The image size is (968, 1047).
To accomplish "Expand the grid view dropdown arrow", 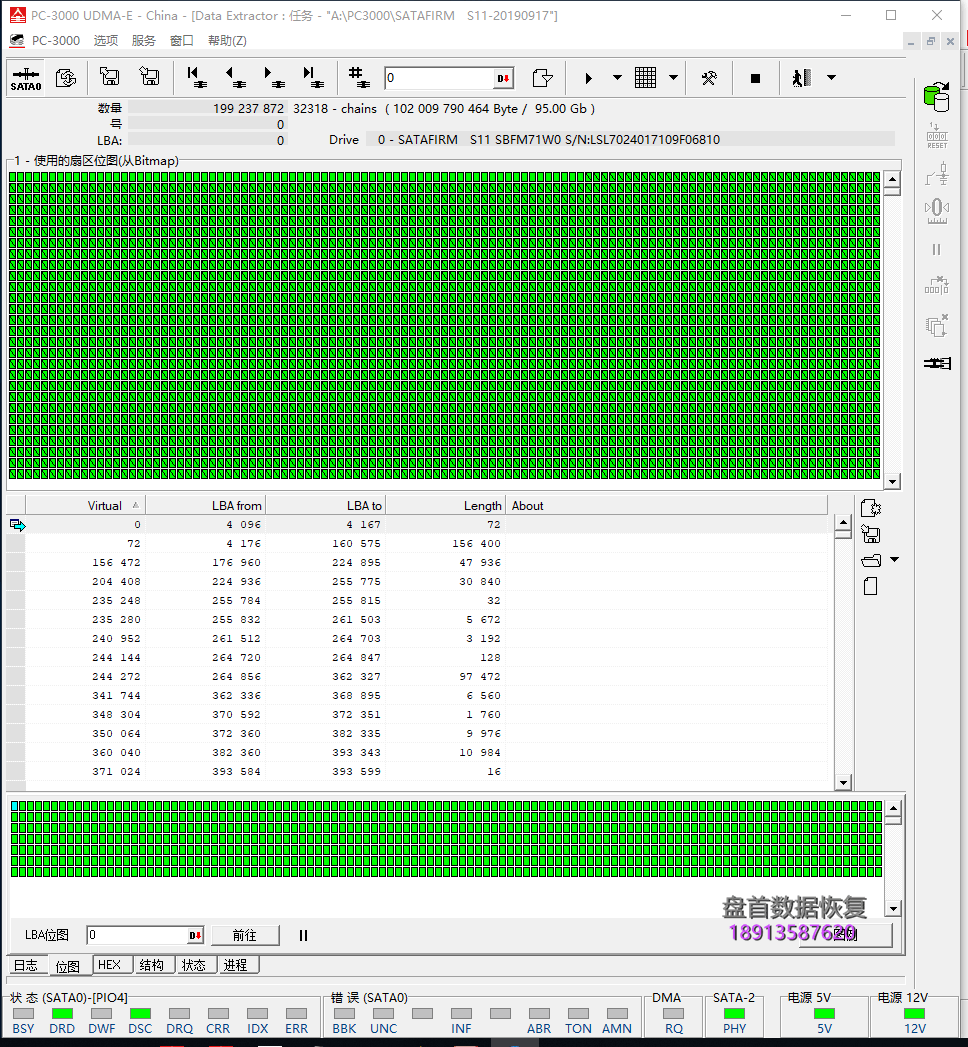I will [674, 78].
